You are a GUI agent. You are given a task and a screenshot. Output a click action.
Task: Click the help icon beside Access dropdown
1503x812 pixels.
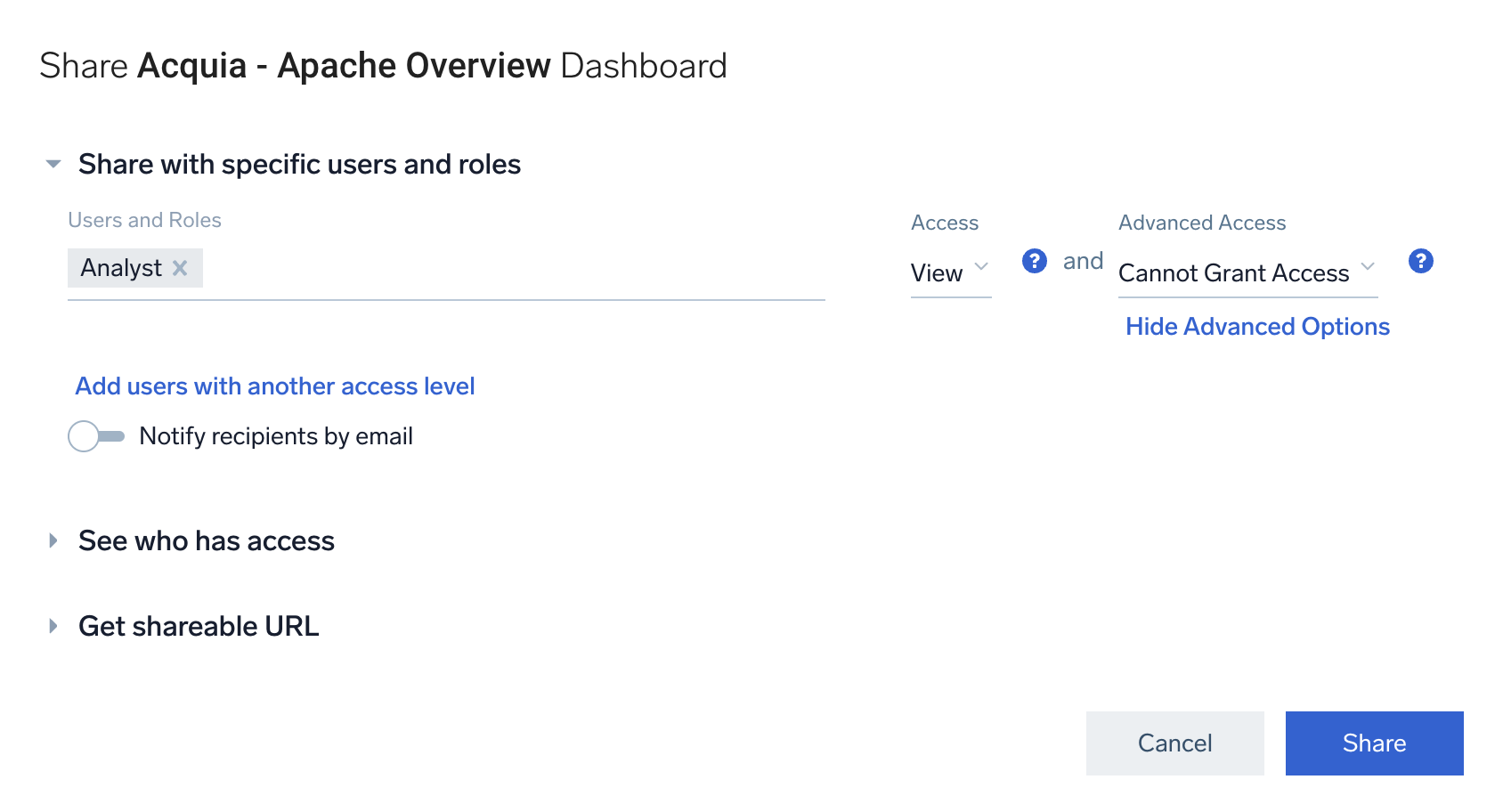click(1034, 261)
